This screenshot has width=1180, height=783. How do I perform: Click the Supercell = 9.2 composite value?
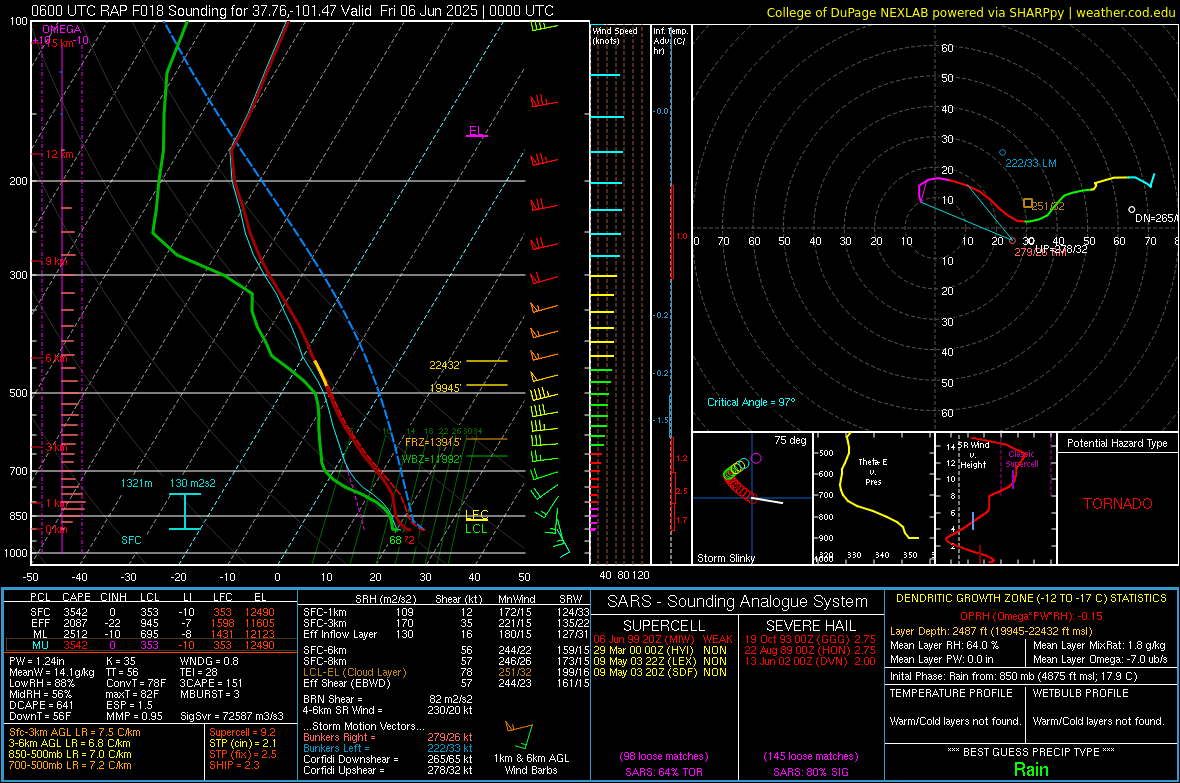(x=242, y=732)
